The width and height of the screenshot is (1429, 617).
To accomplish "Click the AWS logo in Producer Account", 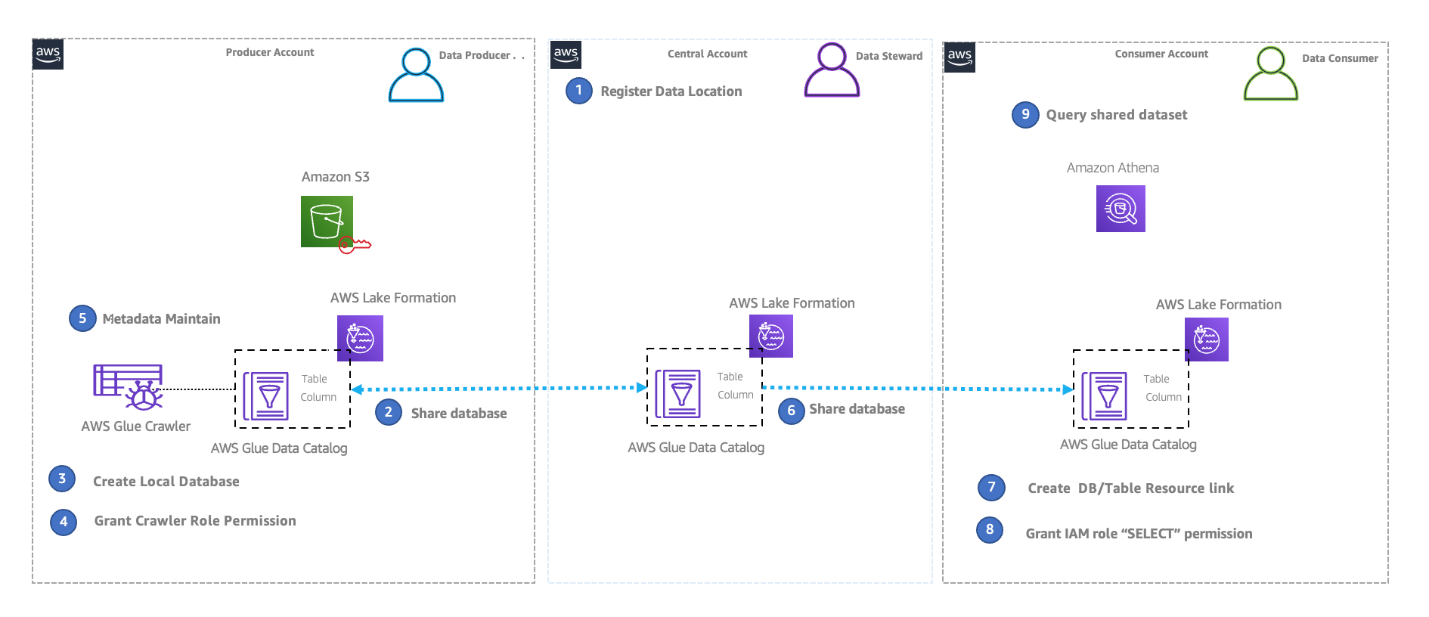I will (46, 55).
